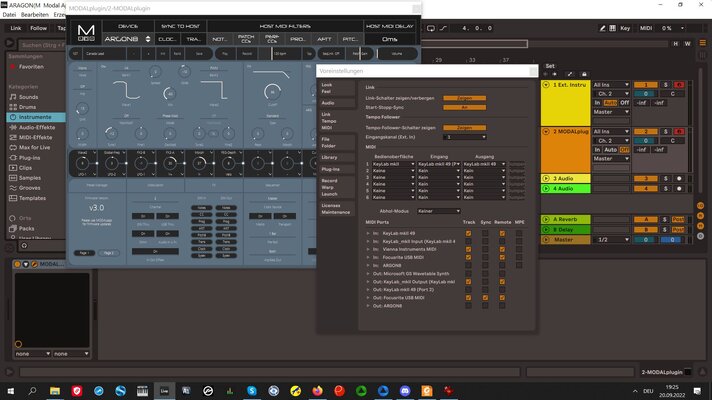Viewport: 712px width, 400px height.
Task: Open Firefox from the taskbar
Action: tap(317, 390)
